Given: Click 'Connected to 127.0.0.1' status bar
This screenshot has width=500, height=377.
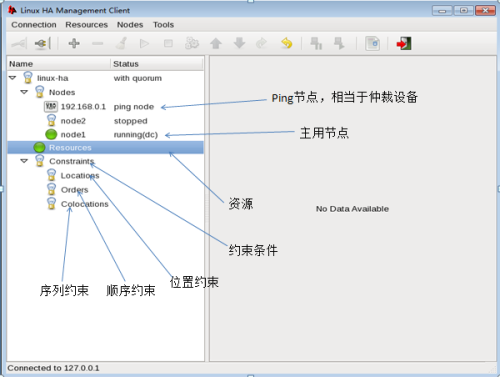Looking at the screenshot, I should pos(53,368).
